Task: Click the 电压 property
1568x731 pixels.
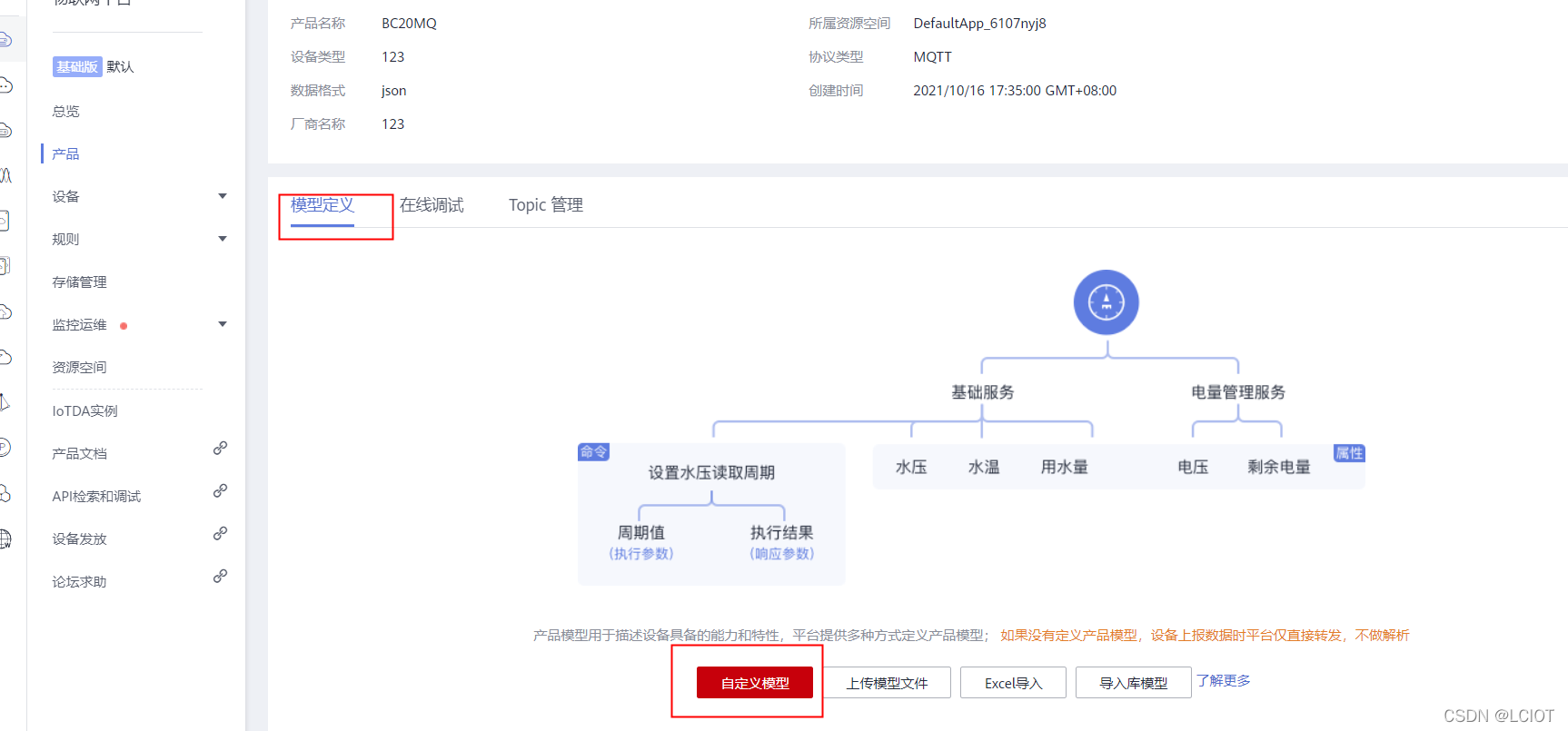Action: pos(1193,467)
